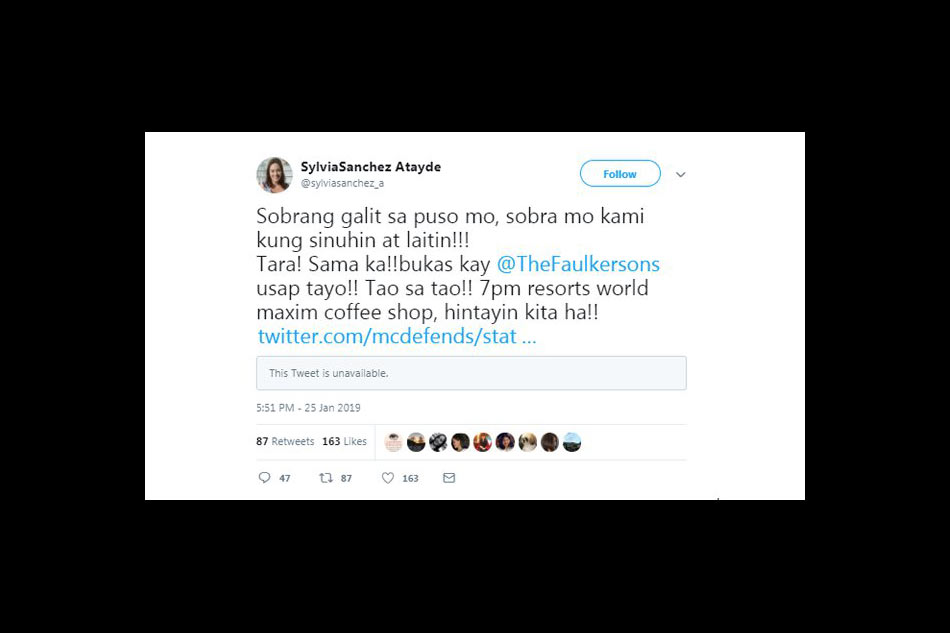The image size is (950, 633).
Task: Open the last liker's landscape avatar
Action: pyautogui.click(x=572, y=442)
